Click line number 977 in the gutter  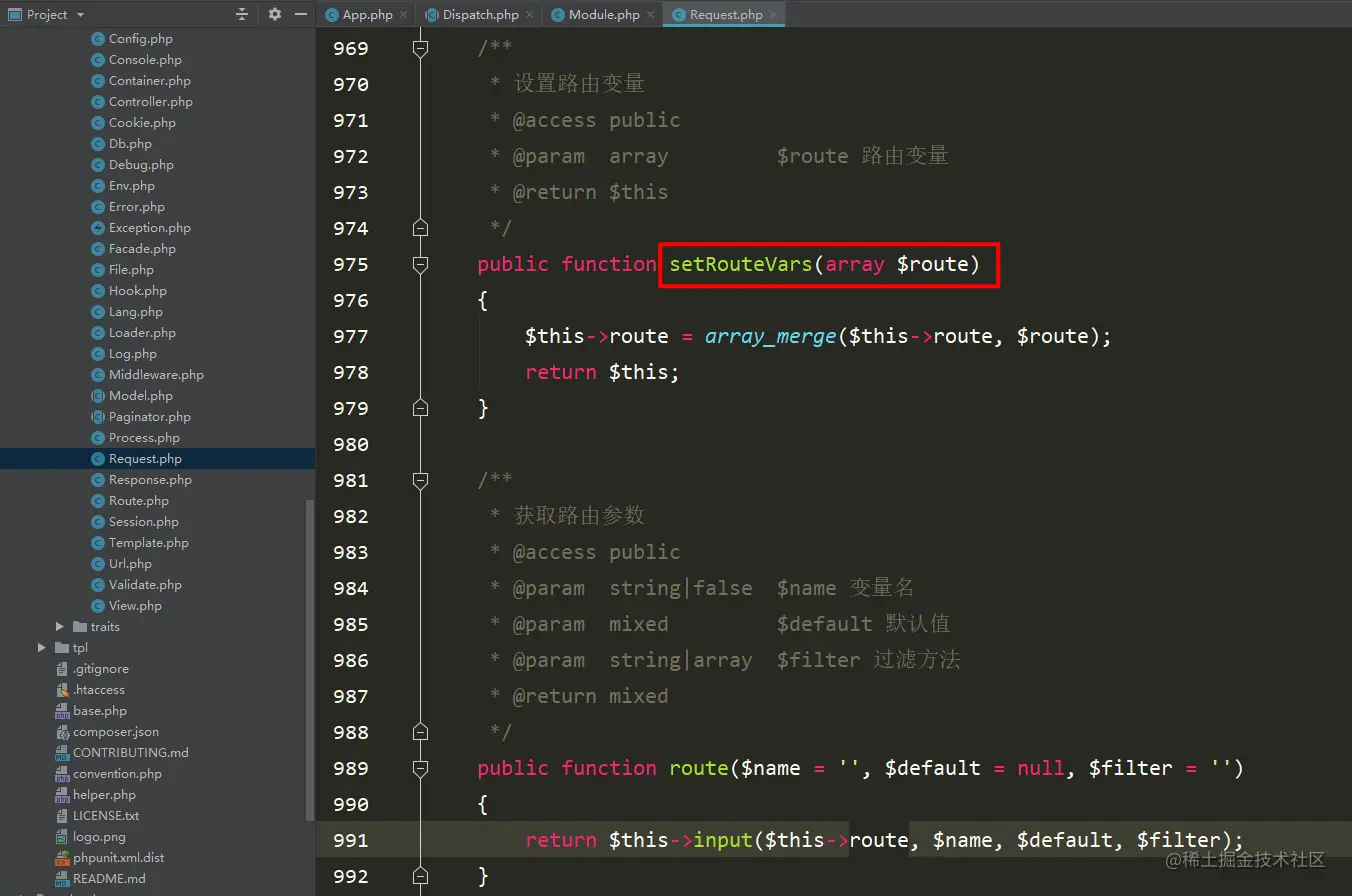[x=350, y=337]
